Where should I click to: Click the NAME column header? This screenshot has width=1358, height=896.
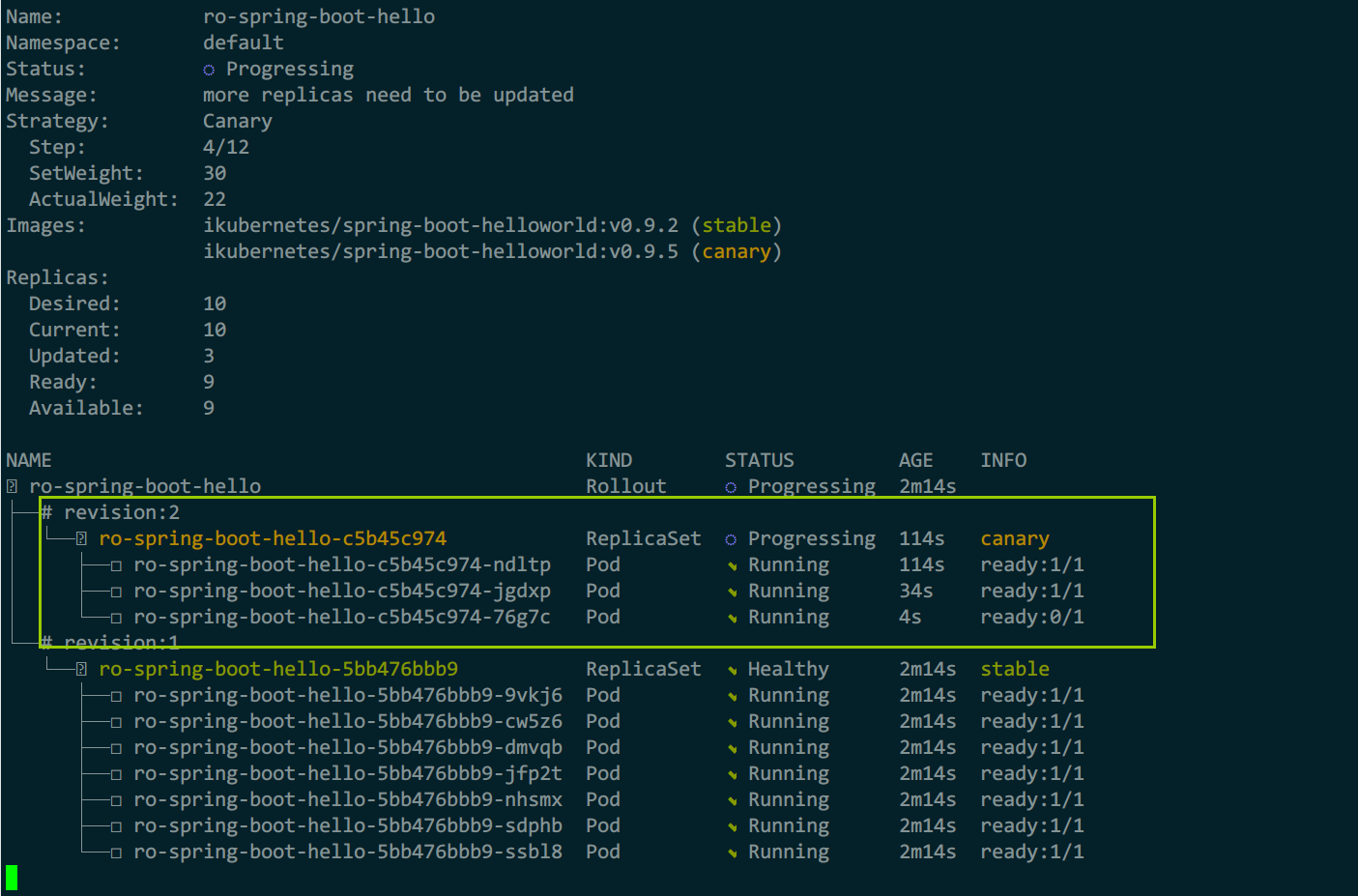coord(29,460)
